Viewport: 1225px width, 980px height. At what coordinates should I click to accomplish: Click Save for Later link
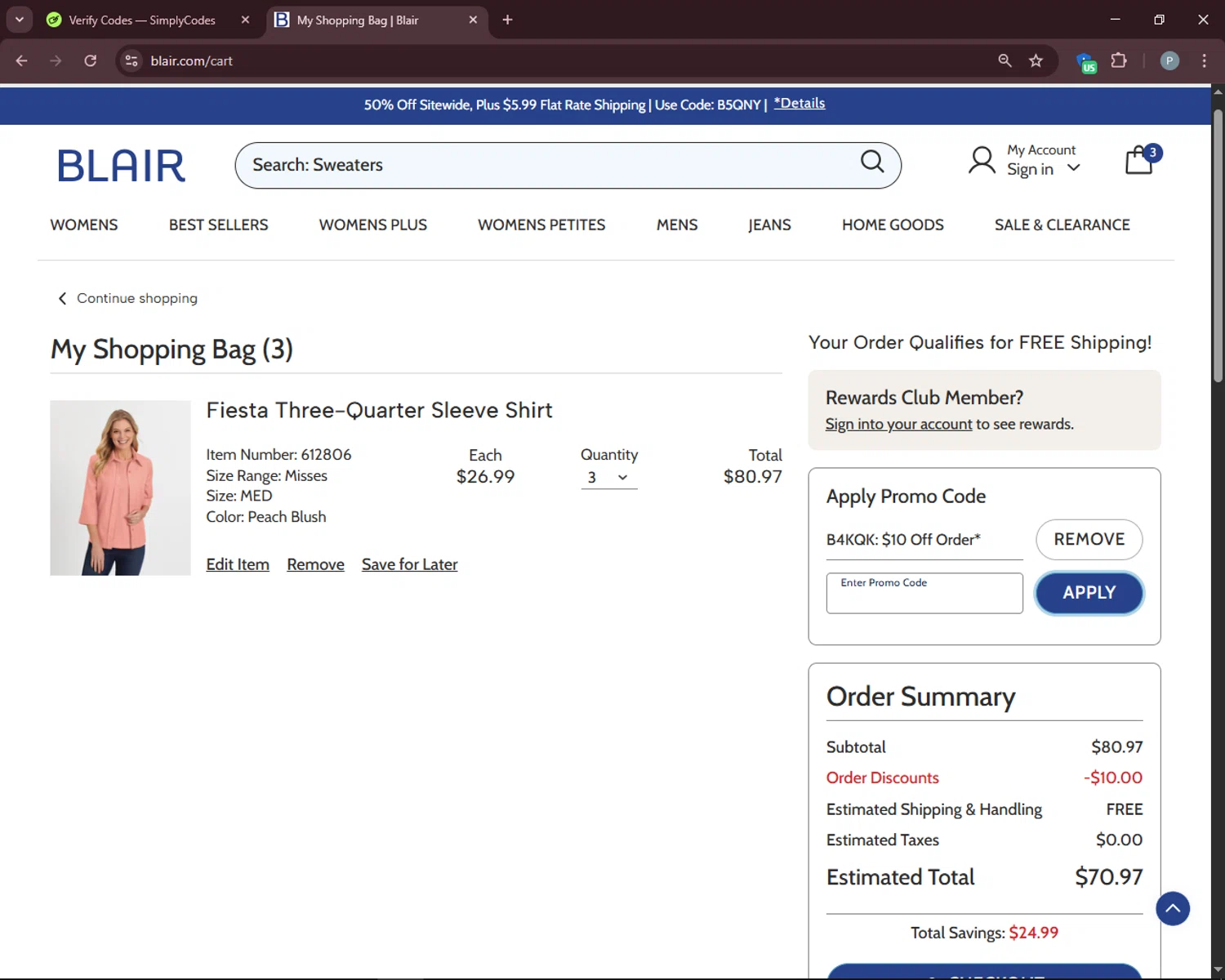(x=410, y=564)
